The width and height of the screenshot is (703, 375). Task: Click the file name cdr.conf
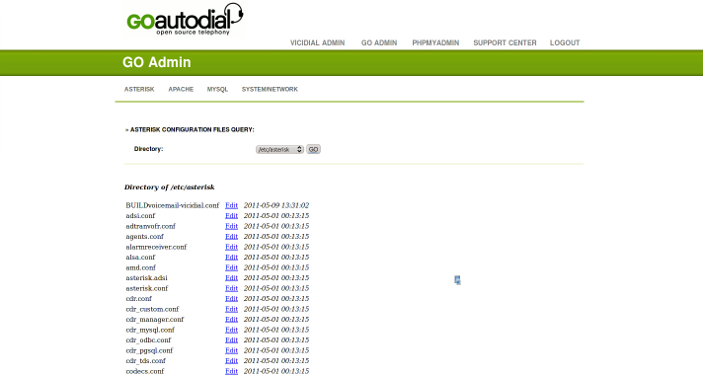pyautogui.click(x=139, y=298)
